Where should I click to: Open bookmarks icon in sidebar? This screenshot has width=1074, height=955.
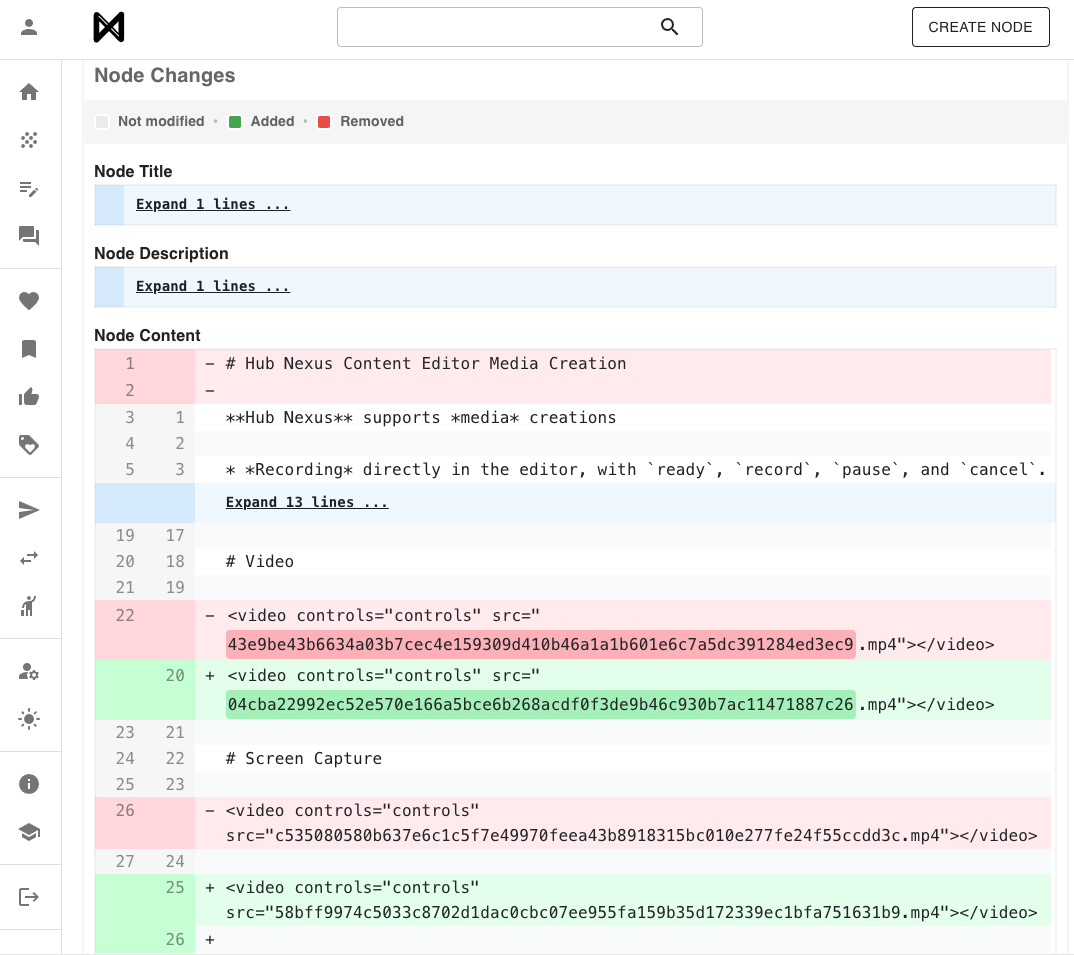point(29,349)
